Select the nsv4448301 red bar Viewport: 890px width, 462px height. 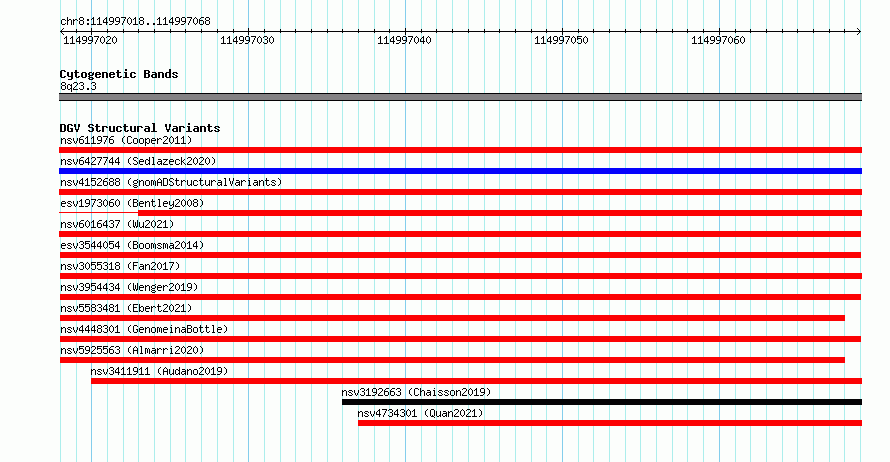[x=460, y=339]
